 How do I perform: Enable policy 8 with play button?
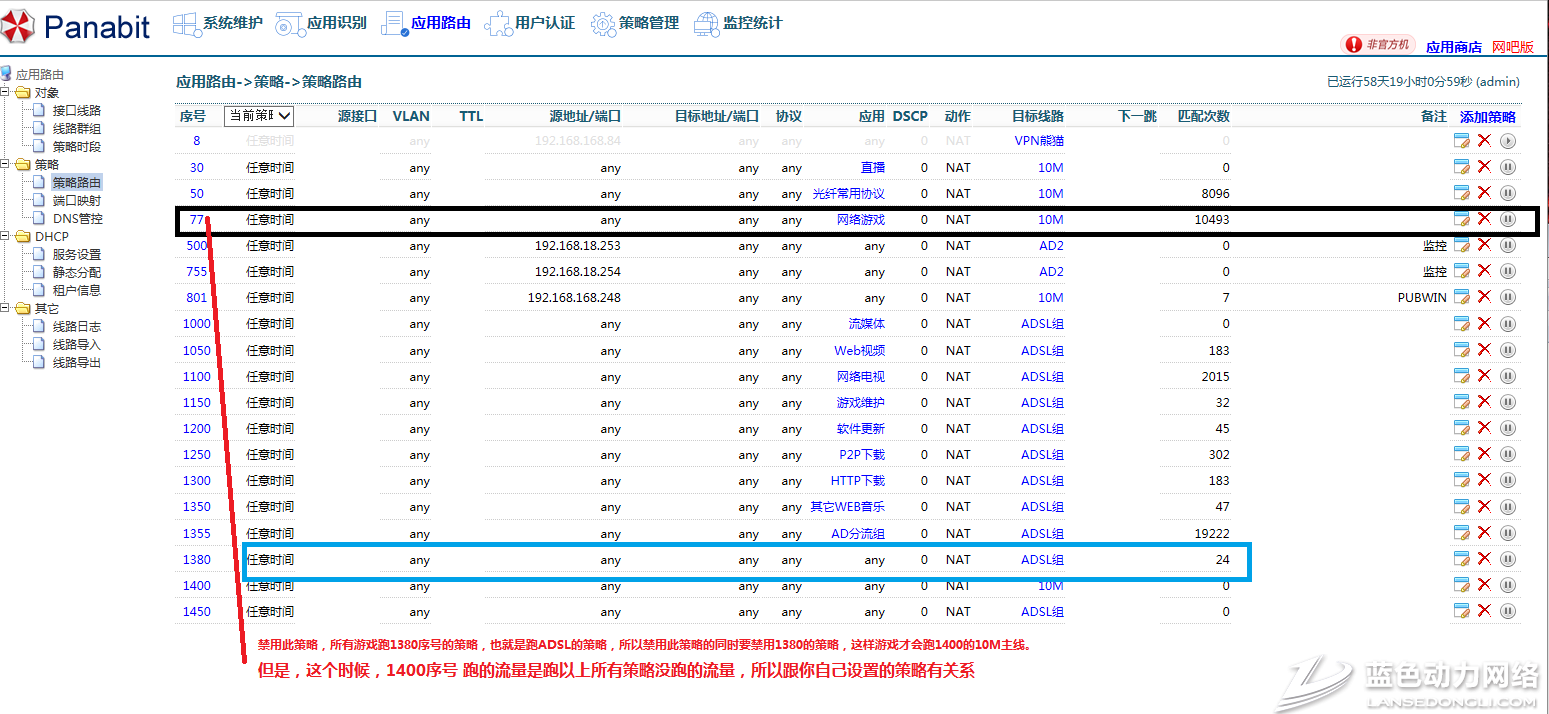pos(1508,141)
